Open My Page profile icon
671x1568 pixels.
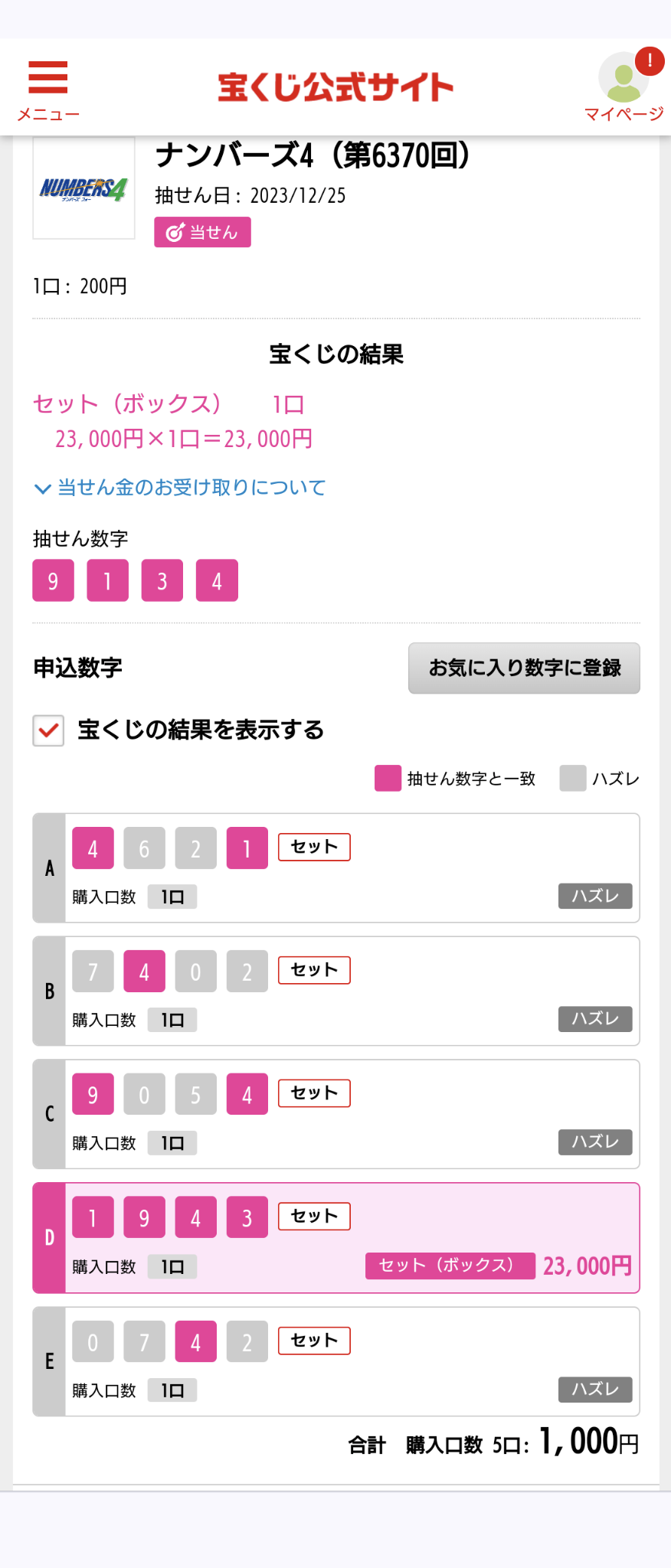pos(624,78)
